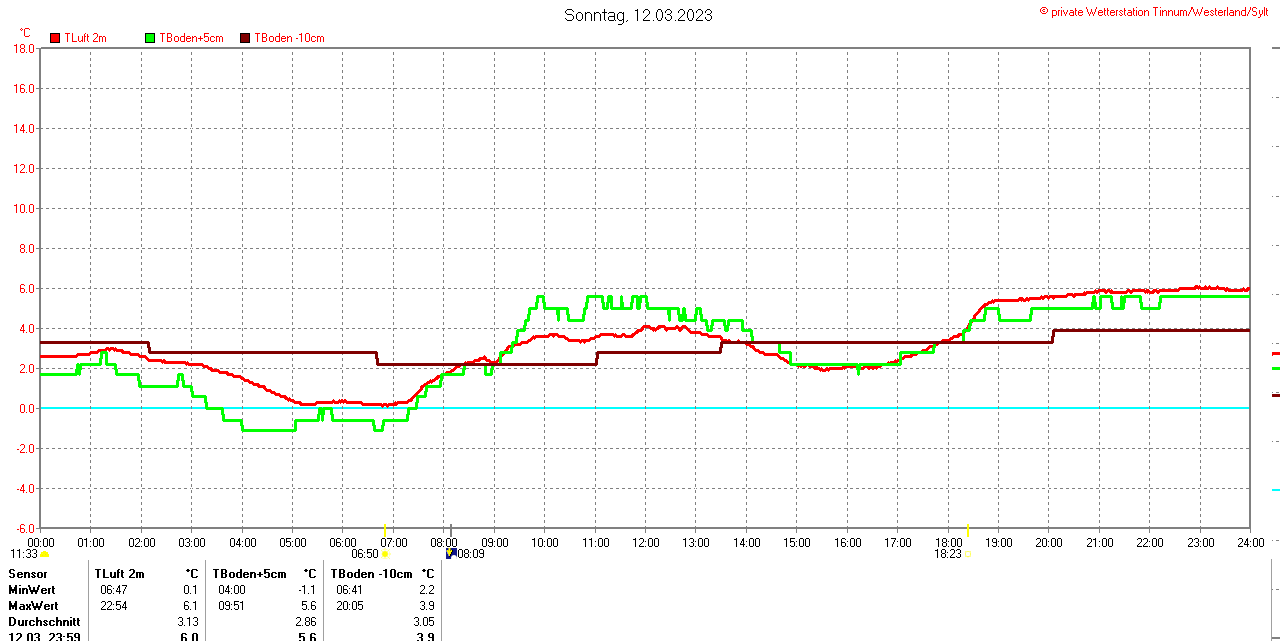Click the MinWert row label

tap(33, 590)
